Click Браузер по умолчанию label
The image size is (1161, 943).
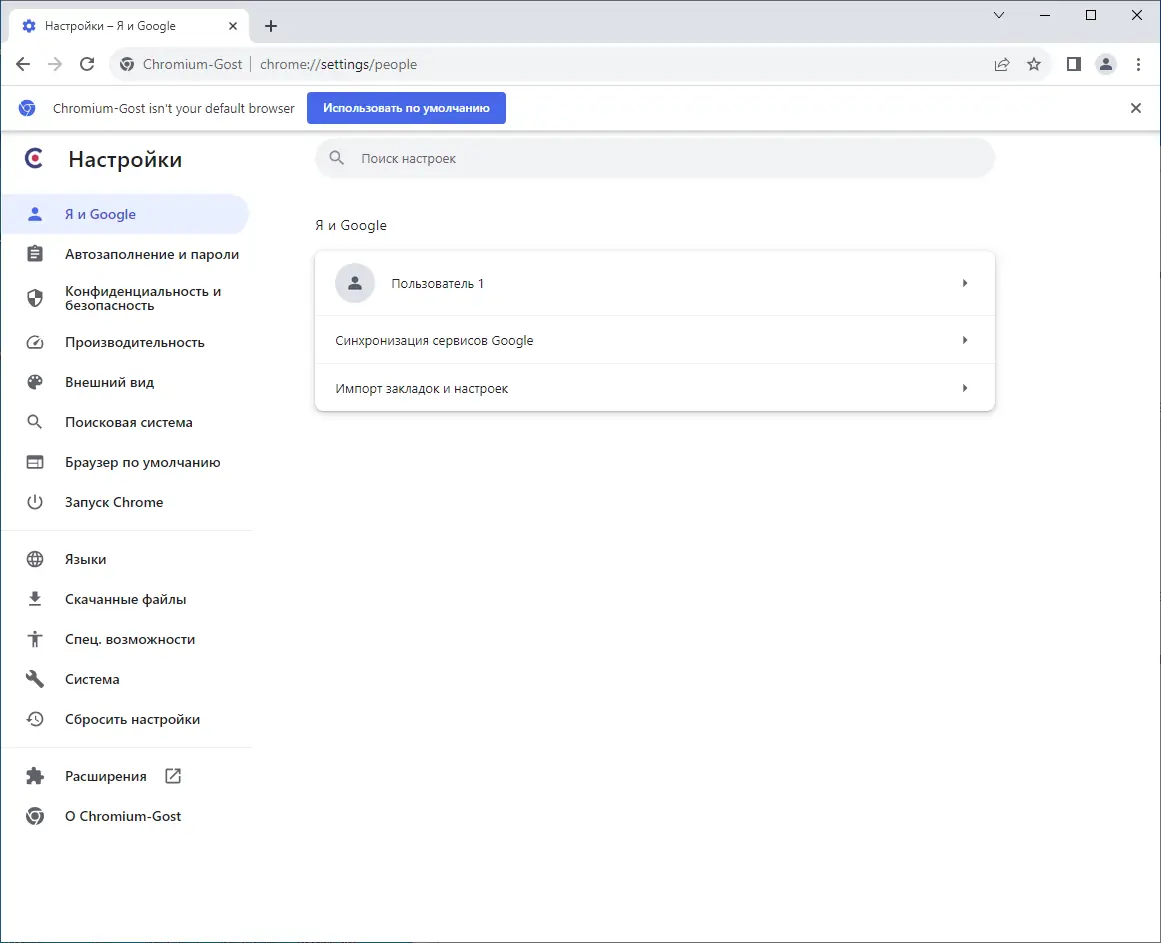[143, 462]
